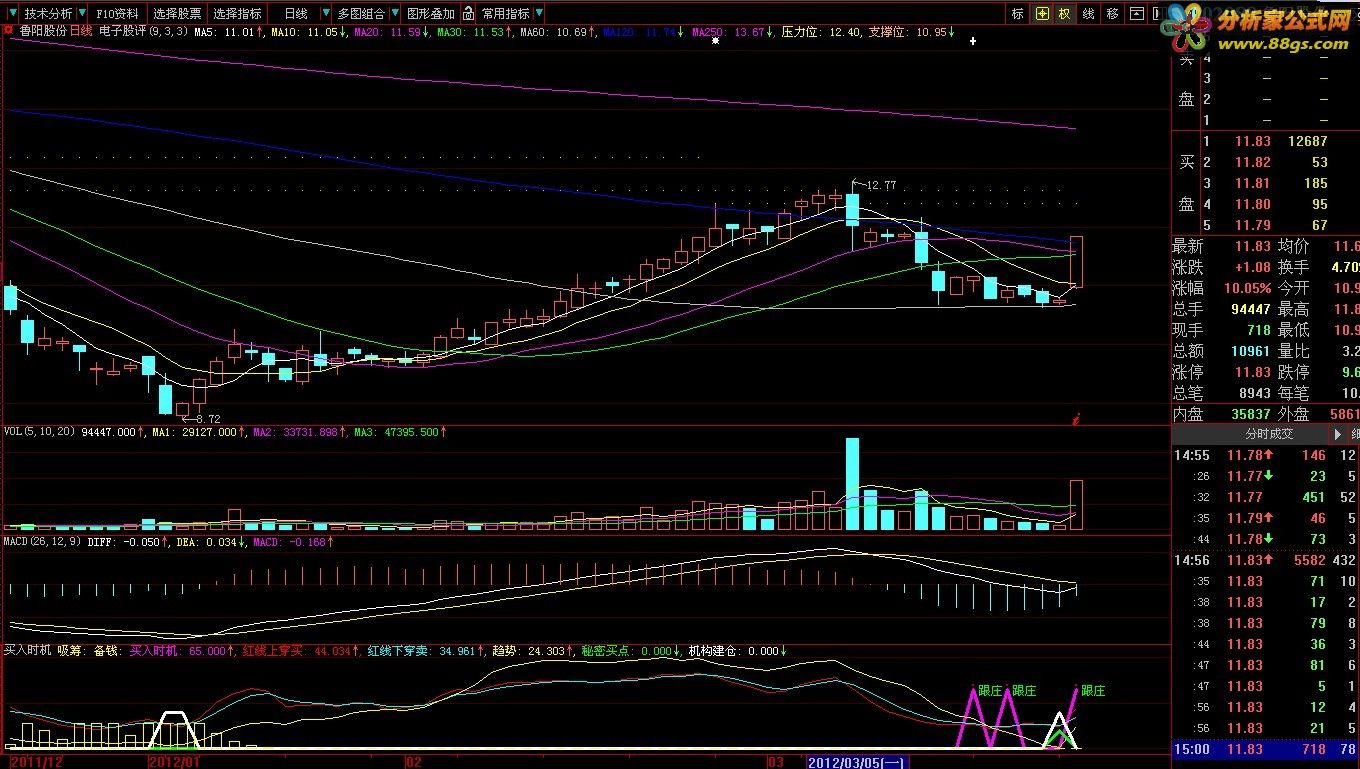Screen dimensions: 1360x769
Task: Click the MA30: 11.53 value
Action: point(476,31)
